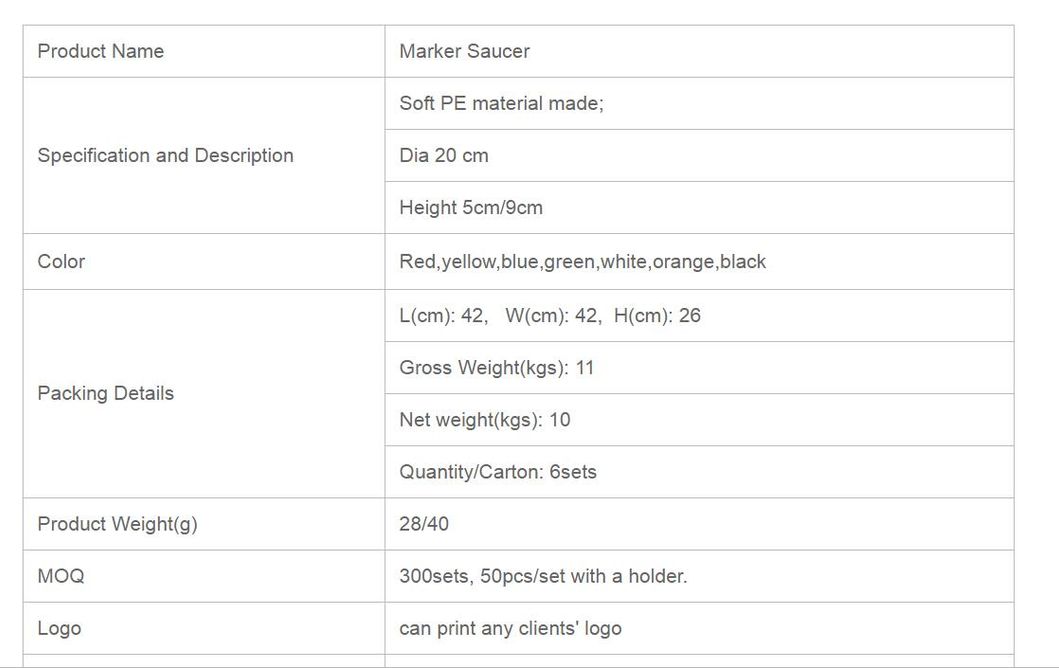
Task: Click the Packing Details label
Action: coord(106,393)
